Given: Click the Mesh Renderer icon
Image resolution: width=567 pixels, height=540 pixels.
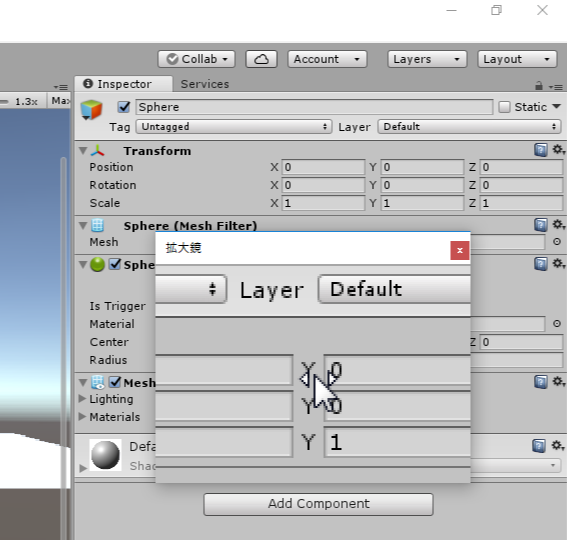Looking at the screenshot, I should tap(98, 382).
